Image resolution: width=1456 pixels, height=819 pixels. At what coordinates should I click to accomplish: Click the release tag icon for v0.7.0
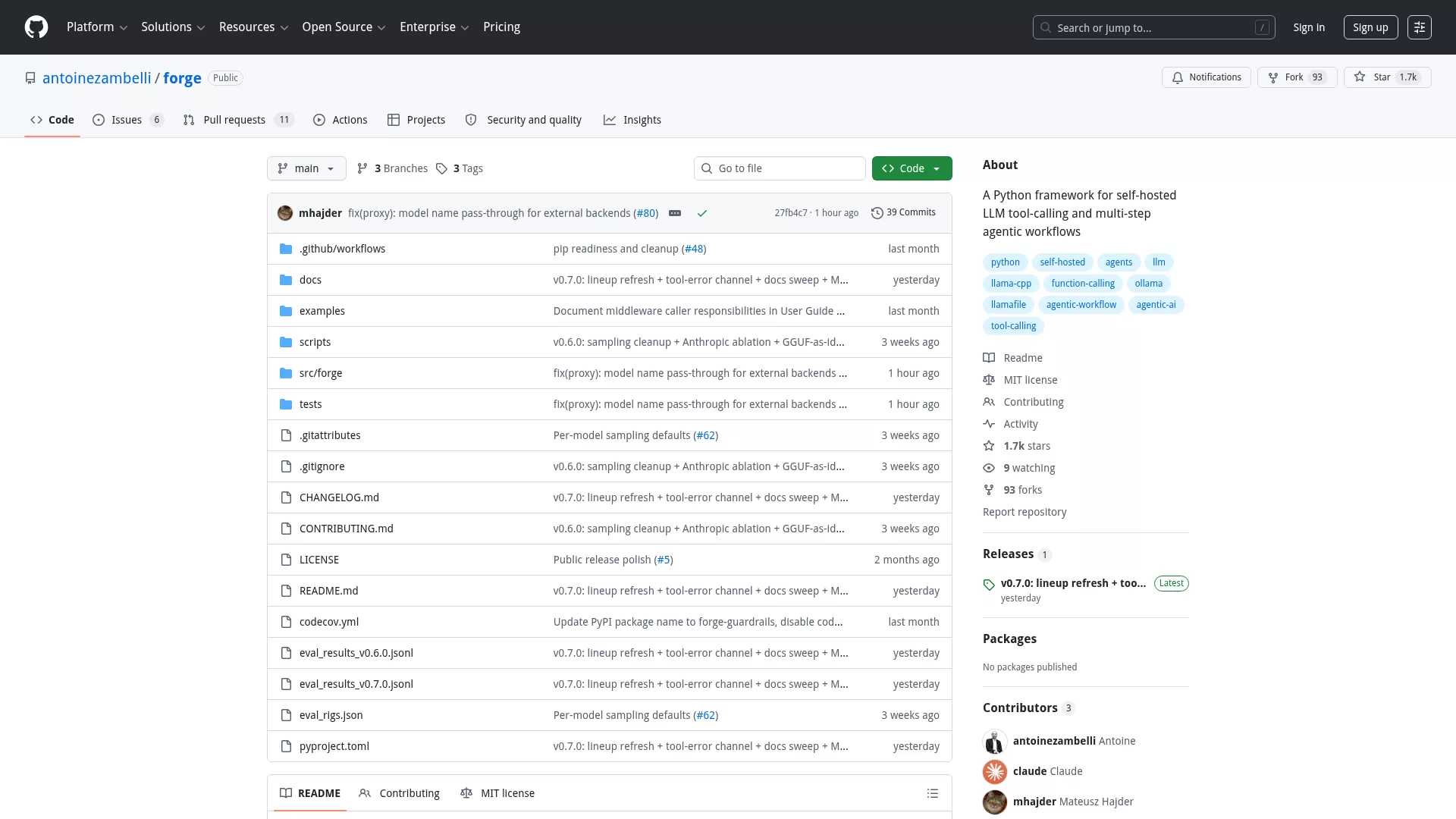989,585
